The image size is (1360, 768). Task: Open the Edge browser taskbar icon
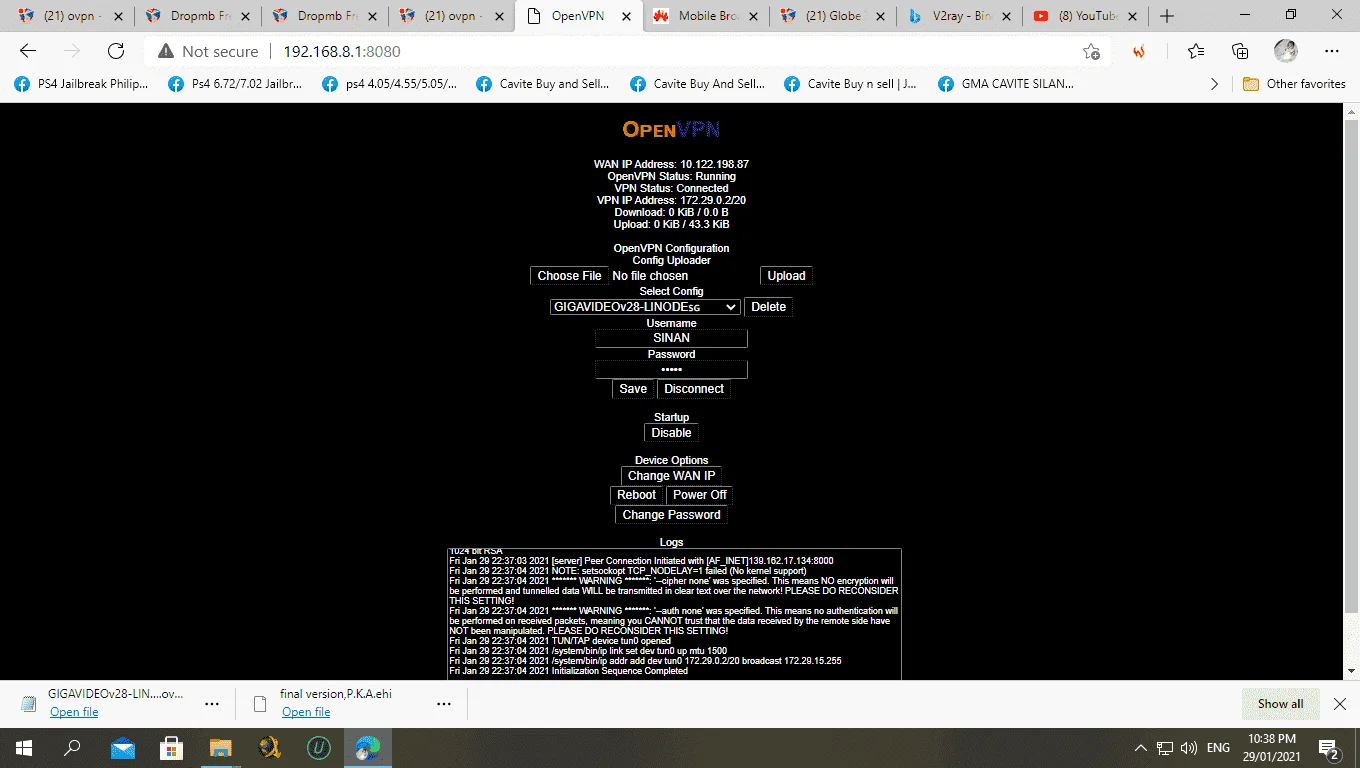click(368, 748)
